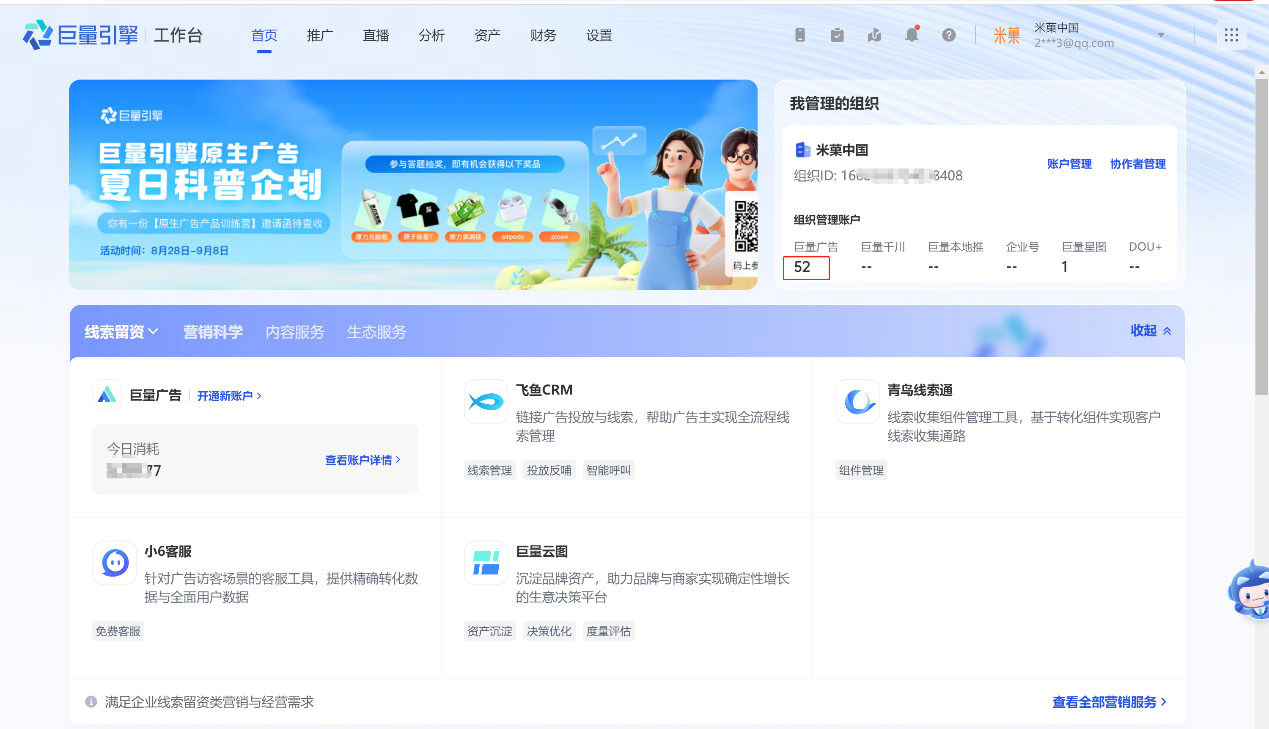
Task: Click the header icon left of the bell
Action: click(x=874, y=35)
